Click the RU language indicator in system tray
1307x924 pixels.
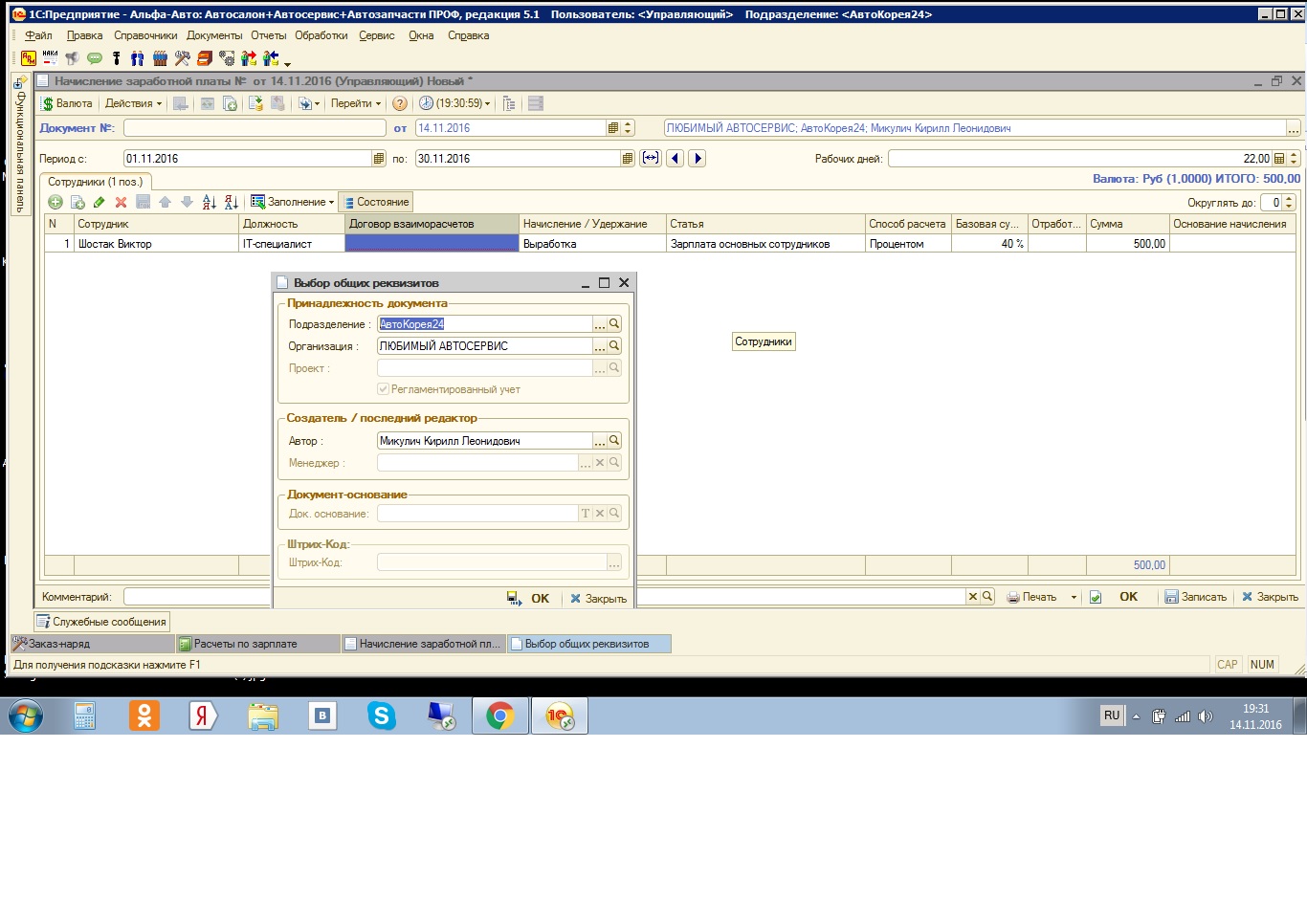[x=1112, y=715]
